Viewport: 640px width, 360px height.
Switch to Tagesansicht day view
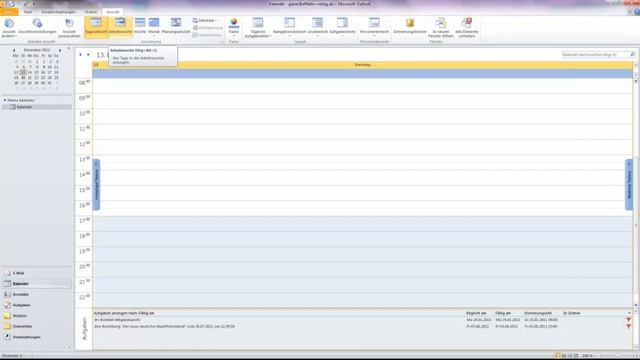coord(96,28)
